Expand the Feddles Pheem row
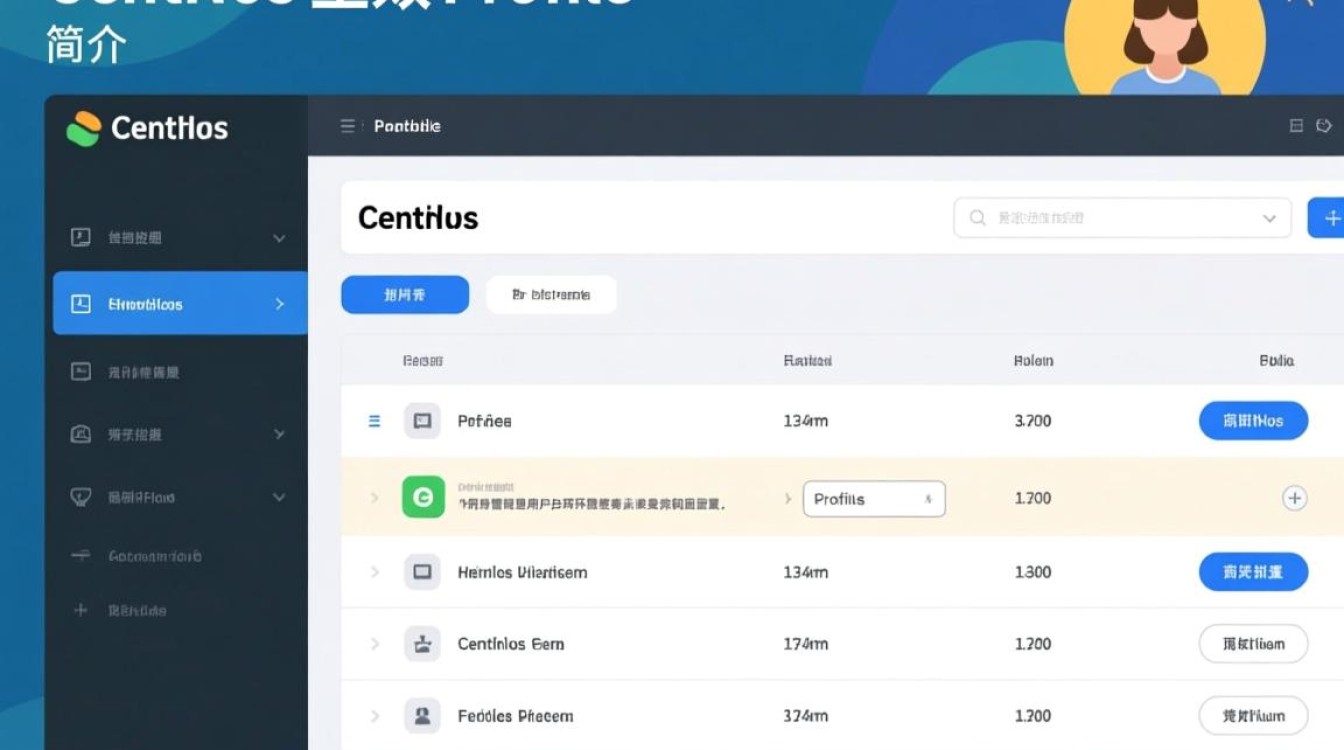Image resolution: width=1344 pixels, height=750 pixels. click(x=375, y=716)
